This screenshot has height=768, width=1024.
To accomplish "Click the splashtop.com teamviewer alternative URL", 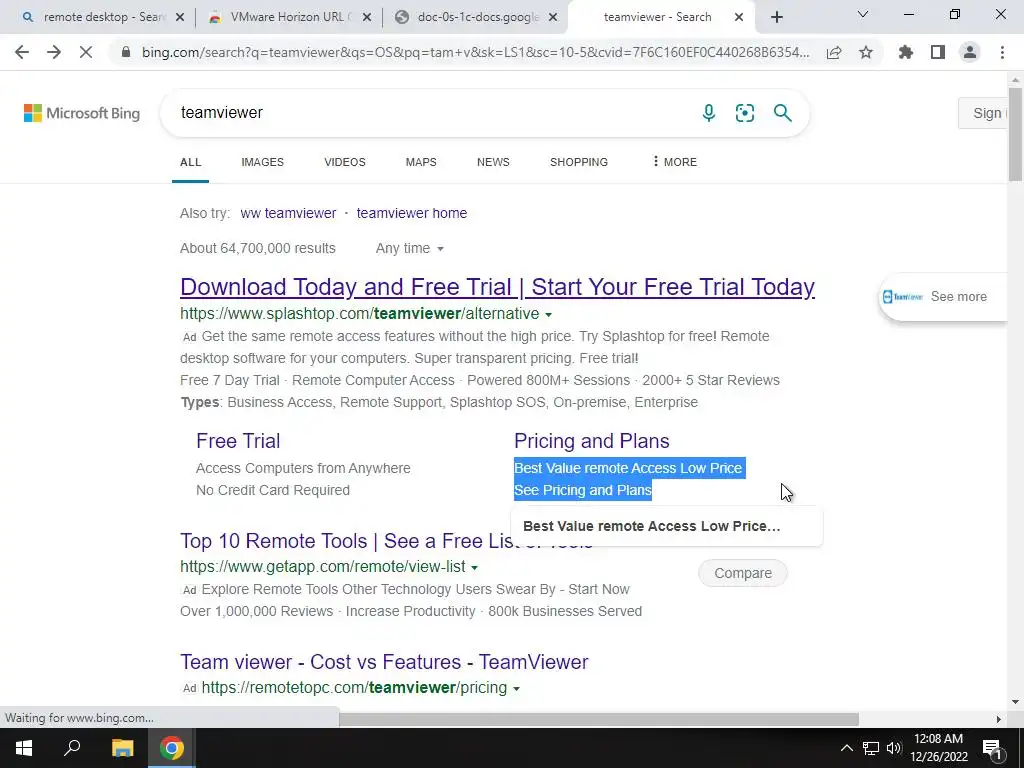I will point(360,313).
